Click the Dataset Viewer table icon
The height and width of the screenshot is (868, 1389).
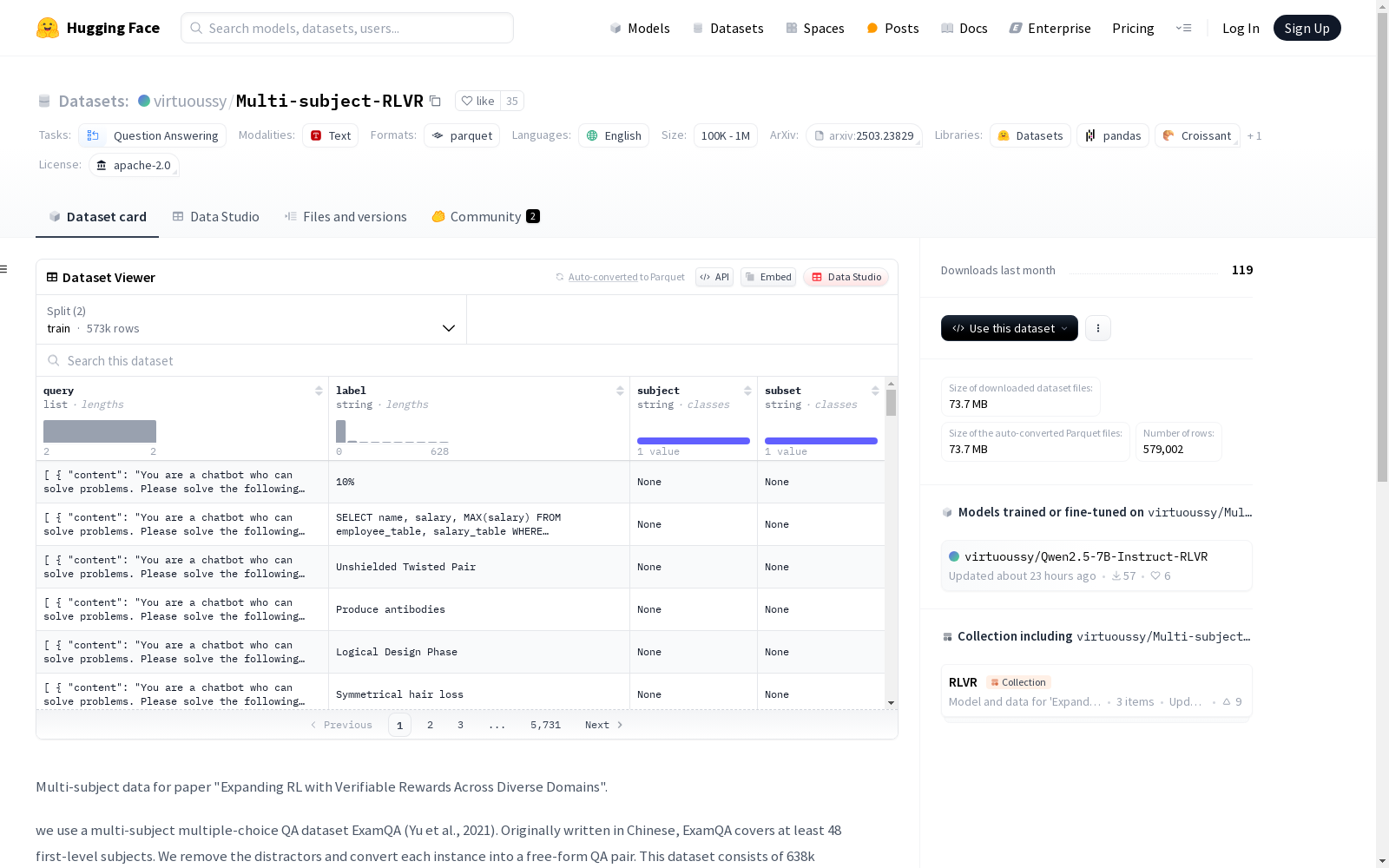[52, 278]
